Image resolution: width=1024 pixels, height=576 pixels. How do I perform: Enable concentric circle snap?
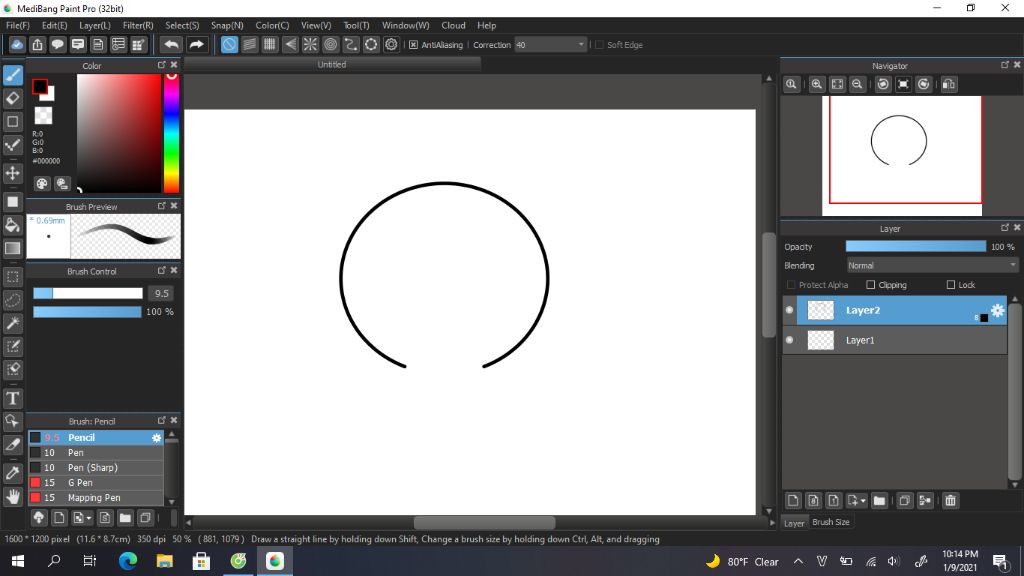tap(330, 44)
